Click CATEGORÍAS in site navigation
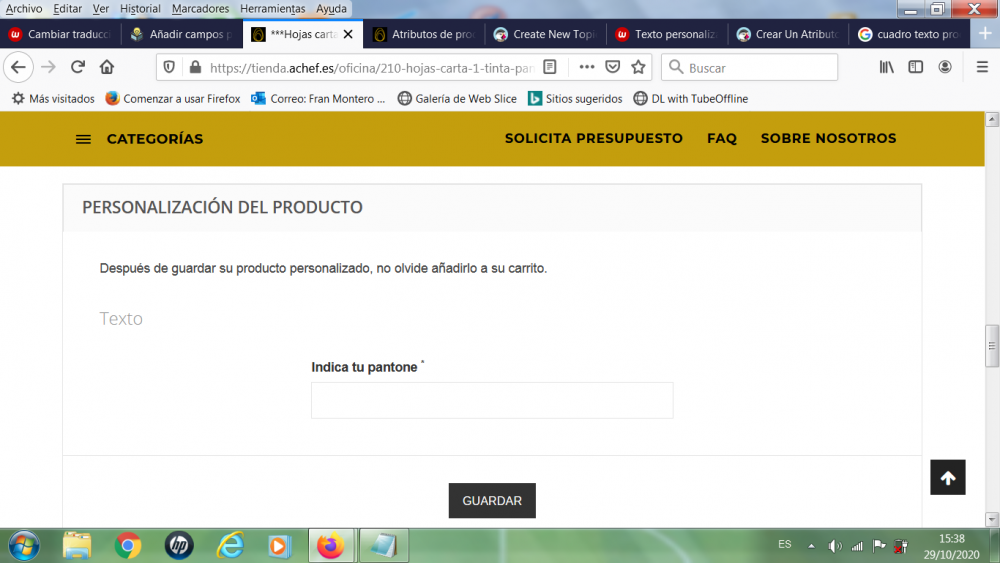Screen dimensions: 1000x563 [155, 139]
